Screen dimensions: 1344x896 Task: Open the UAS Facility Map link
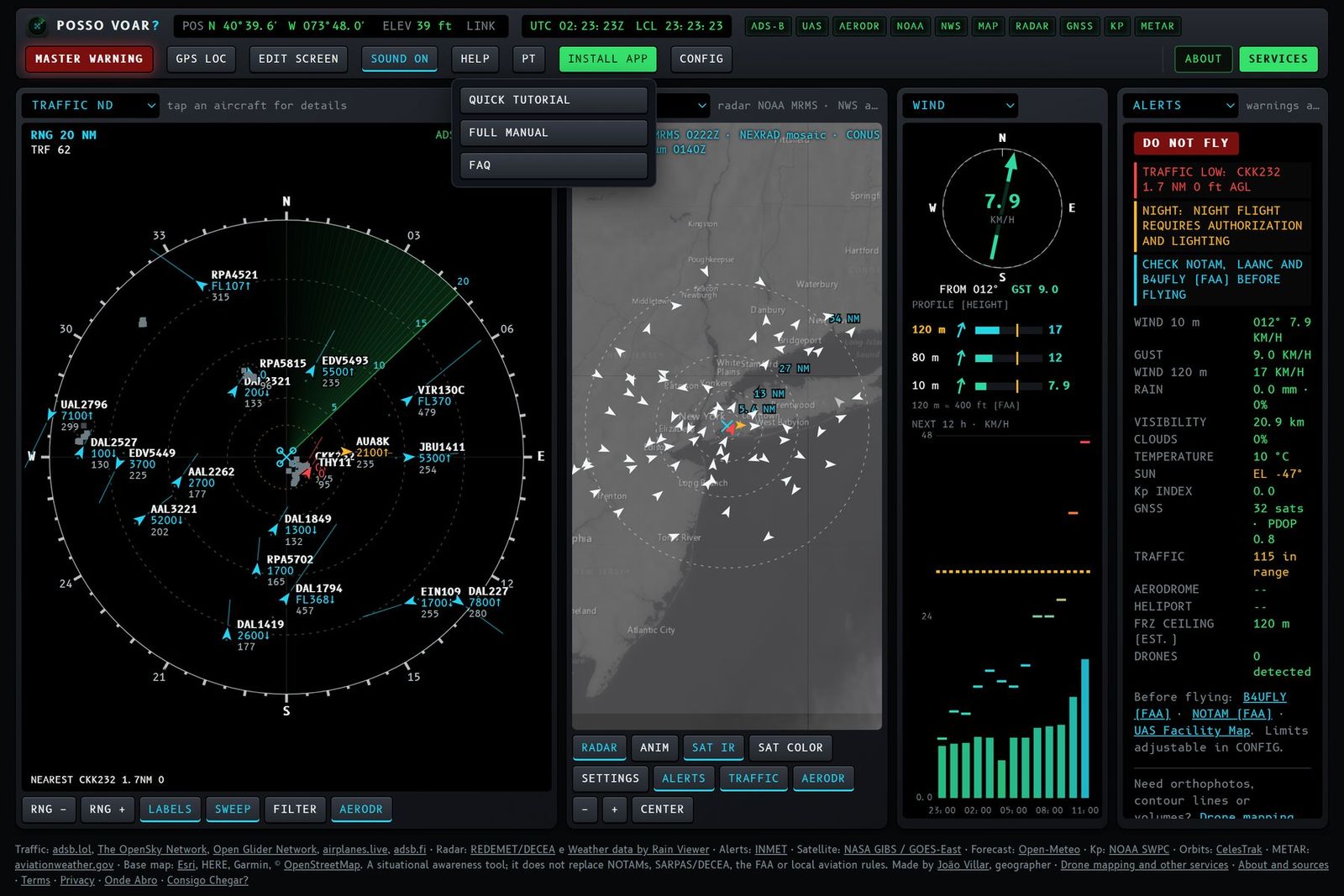click(1192, 731)
